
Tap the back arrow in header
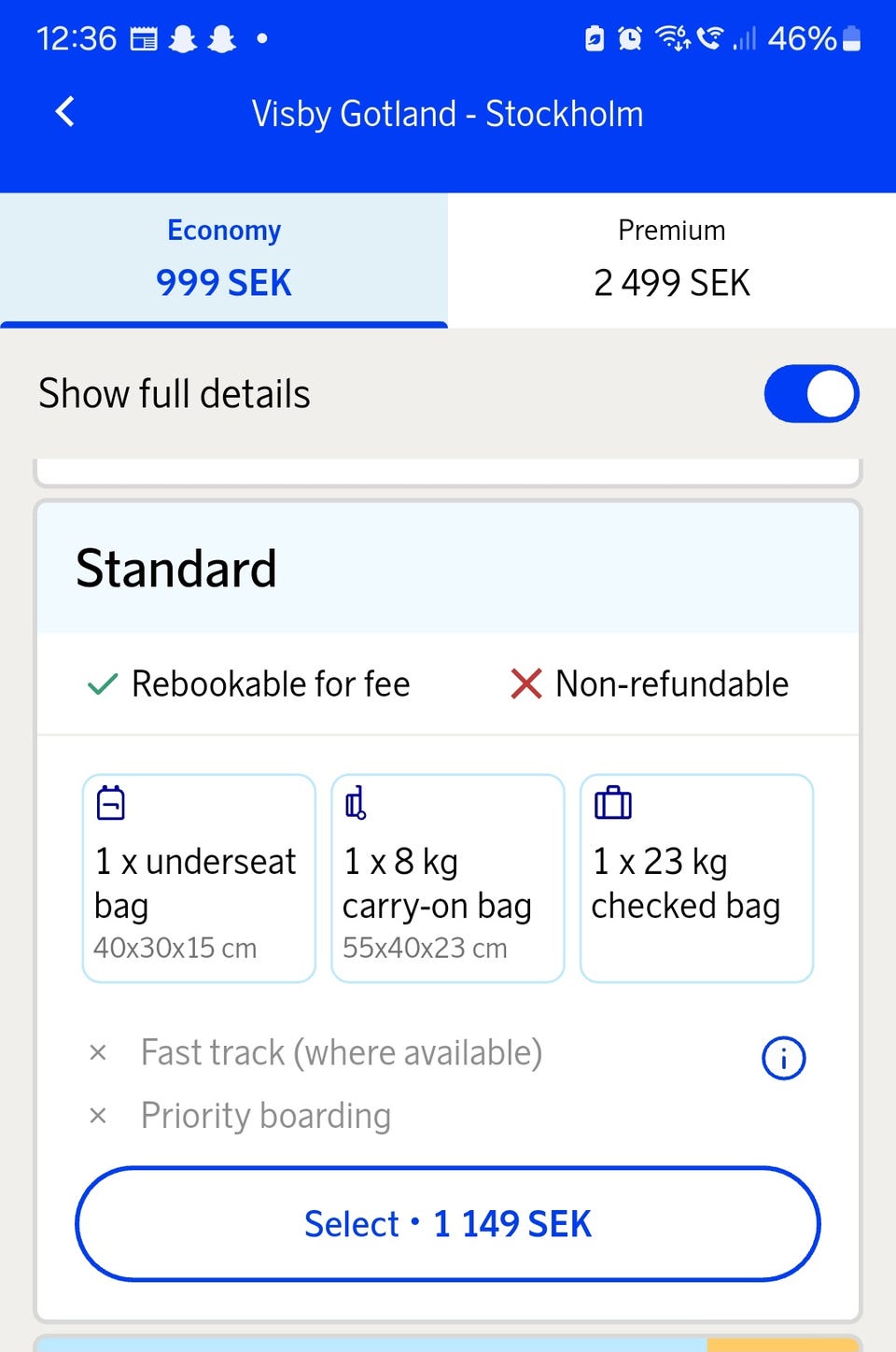click(65, 112)
